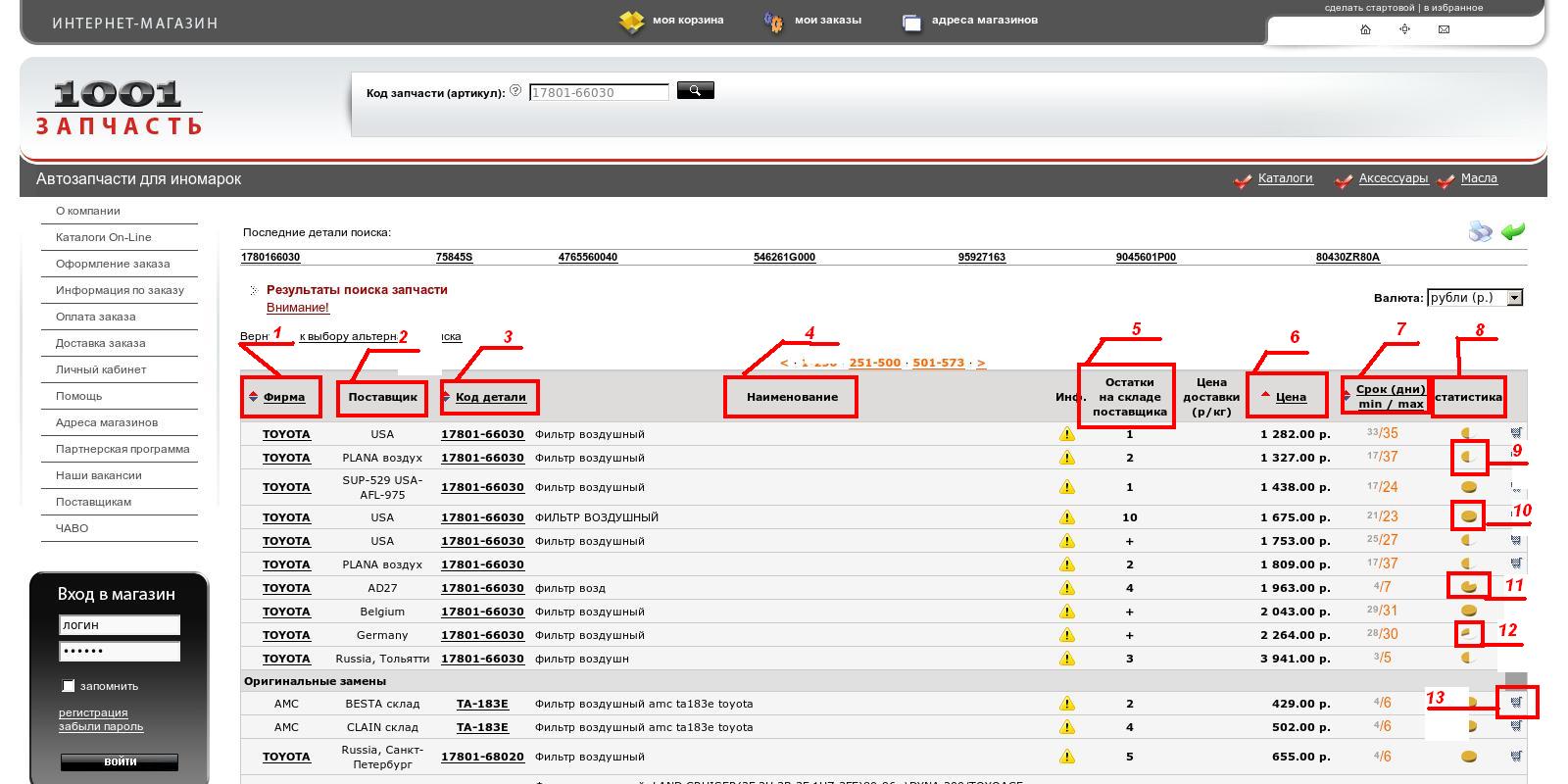Click the envelope mail icon

pos(1444,29)
